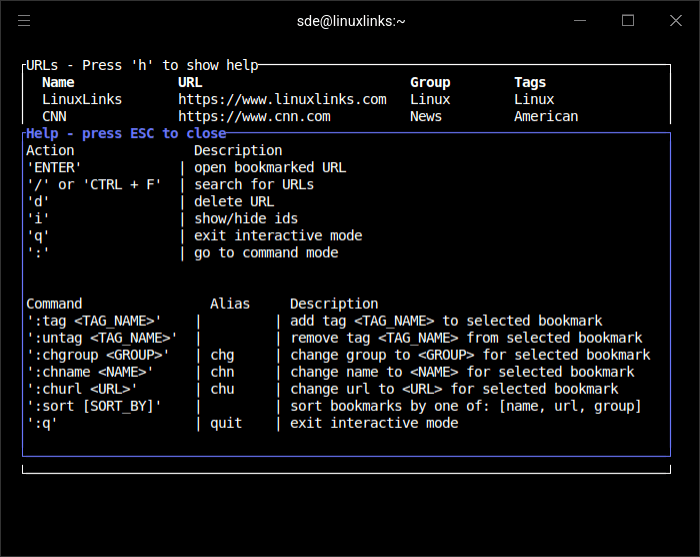Close the terminal window
This screenshot has height=557, width=700.
click(676, 21)
